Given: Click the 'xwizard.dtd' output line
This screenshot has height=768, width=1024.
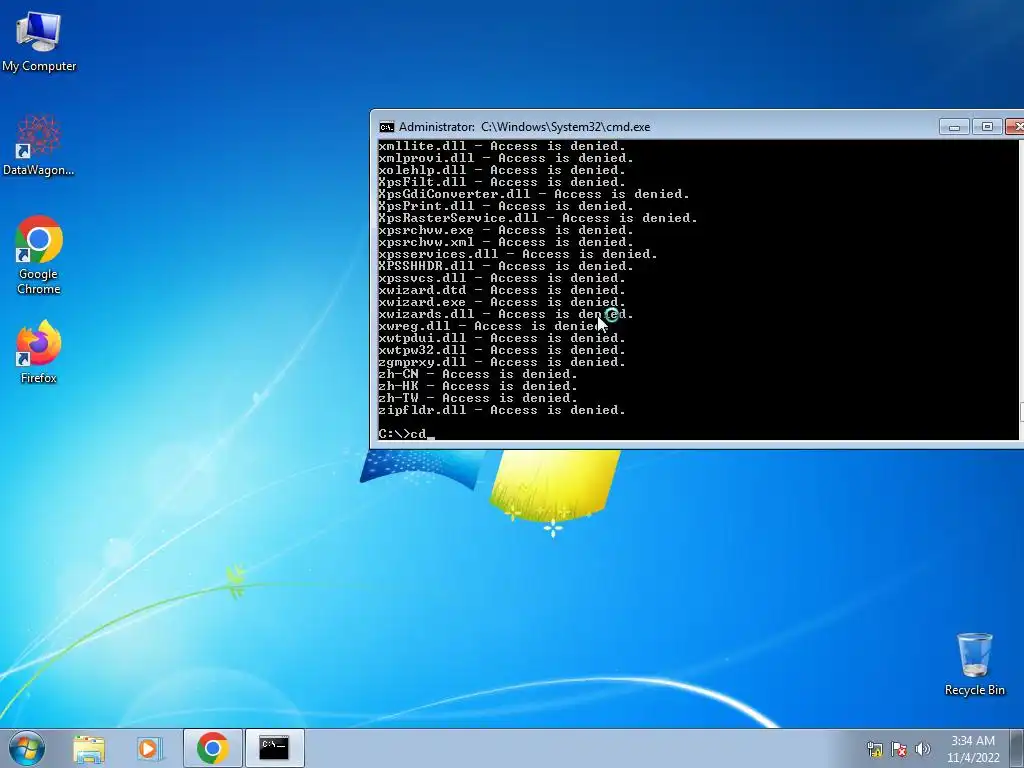Looking at the screenshot, I should click(x=502, y=290).
